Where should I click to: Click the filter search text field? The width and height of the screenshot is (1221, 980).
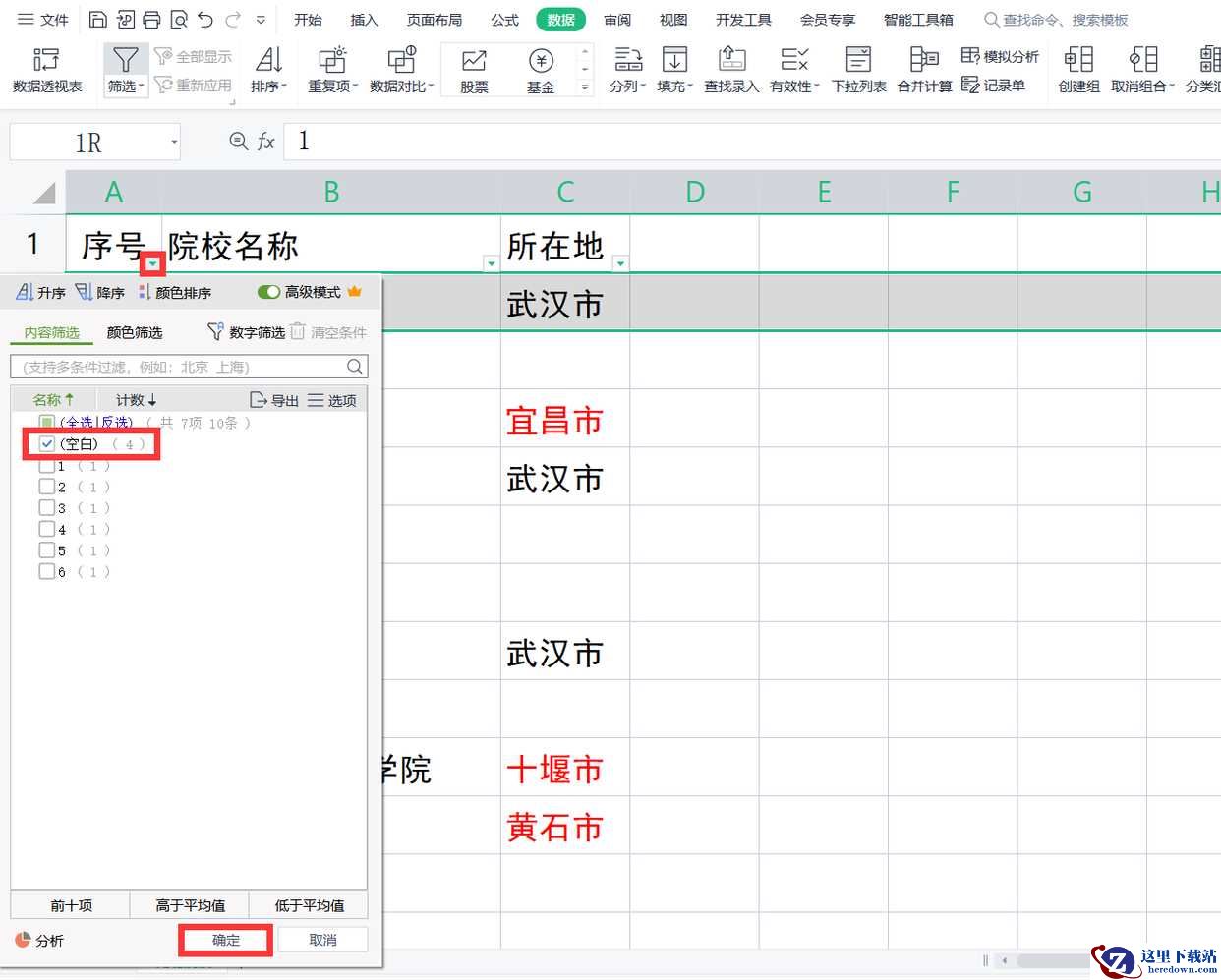(189, 367)
